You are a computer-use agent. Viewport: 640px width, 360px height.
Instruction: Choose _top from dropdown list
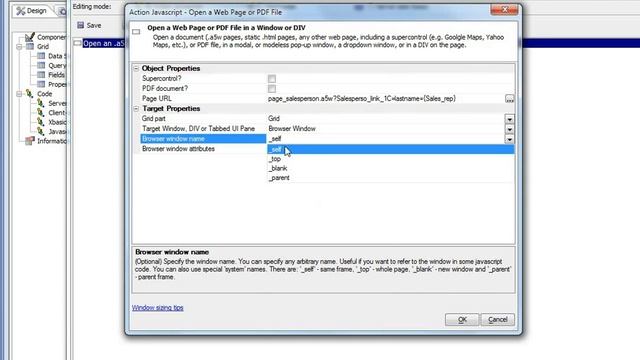(391, 159)
